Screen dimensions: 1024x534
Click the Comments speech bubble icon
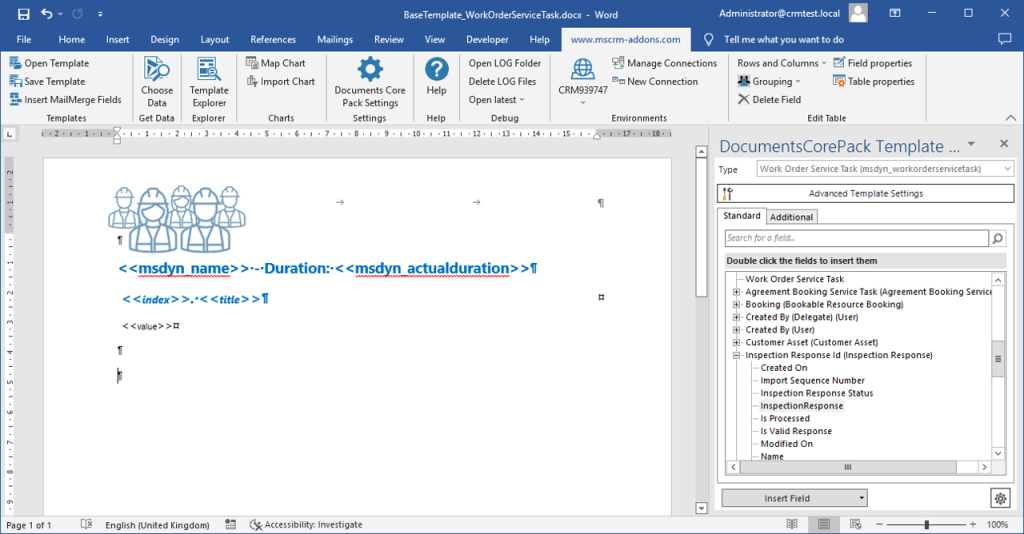point(1004,39)
